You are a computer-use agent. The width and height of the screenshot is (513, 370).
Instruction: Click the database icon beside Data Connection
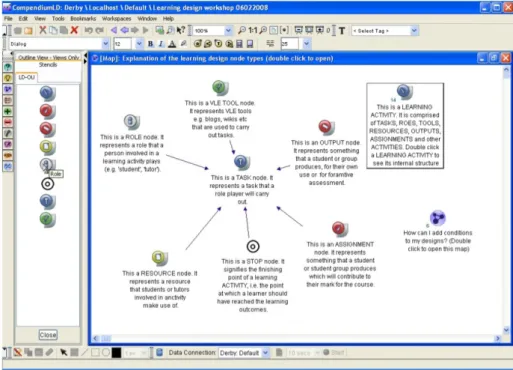(159, 352)
